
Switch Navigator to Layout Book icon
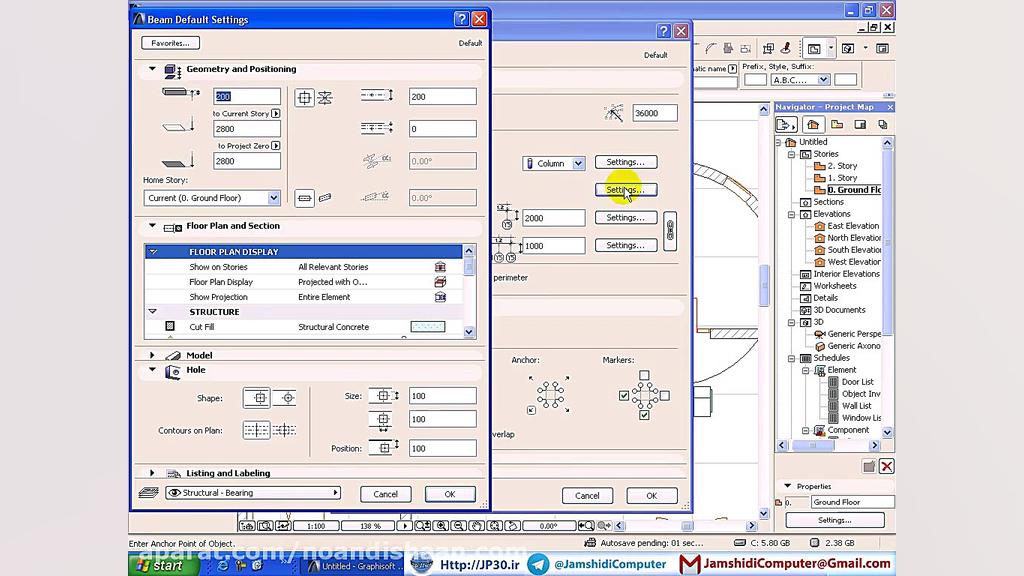(860, 125)
